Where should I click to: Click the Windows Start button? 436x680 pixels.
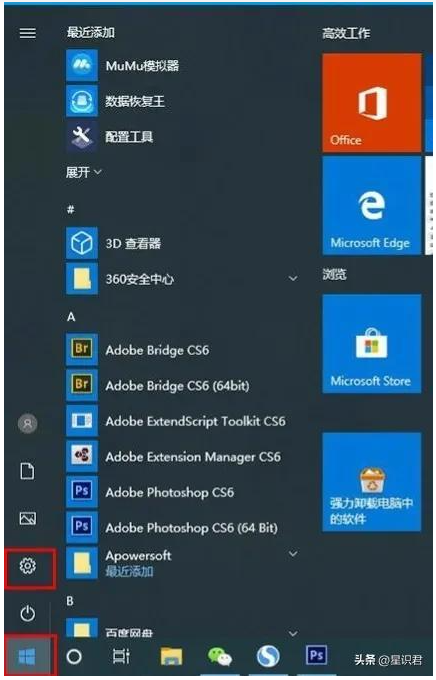click(27, 657)
